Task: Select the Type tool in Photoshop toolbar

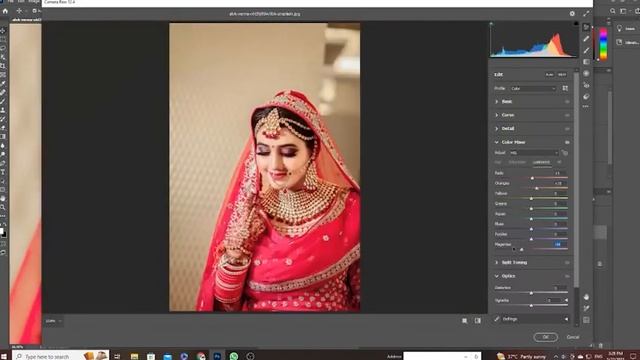Action: click(x=3, y=172)
